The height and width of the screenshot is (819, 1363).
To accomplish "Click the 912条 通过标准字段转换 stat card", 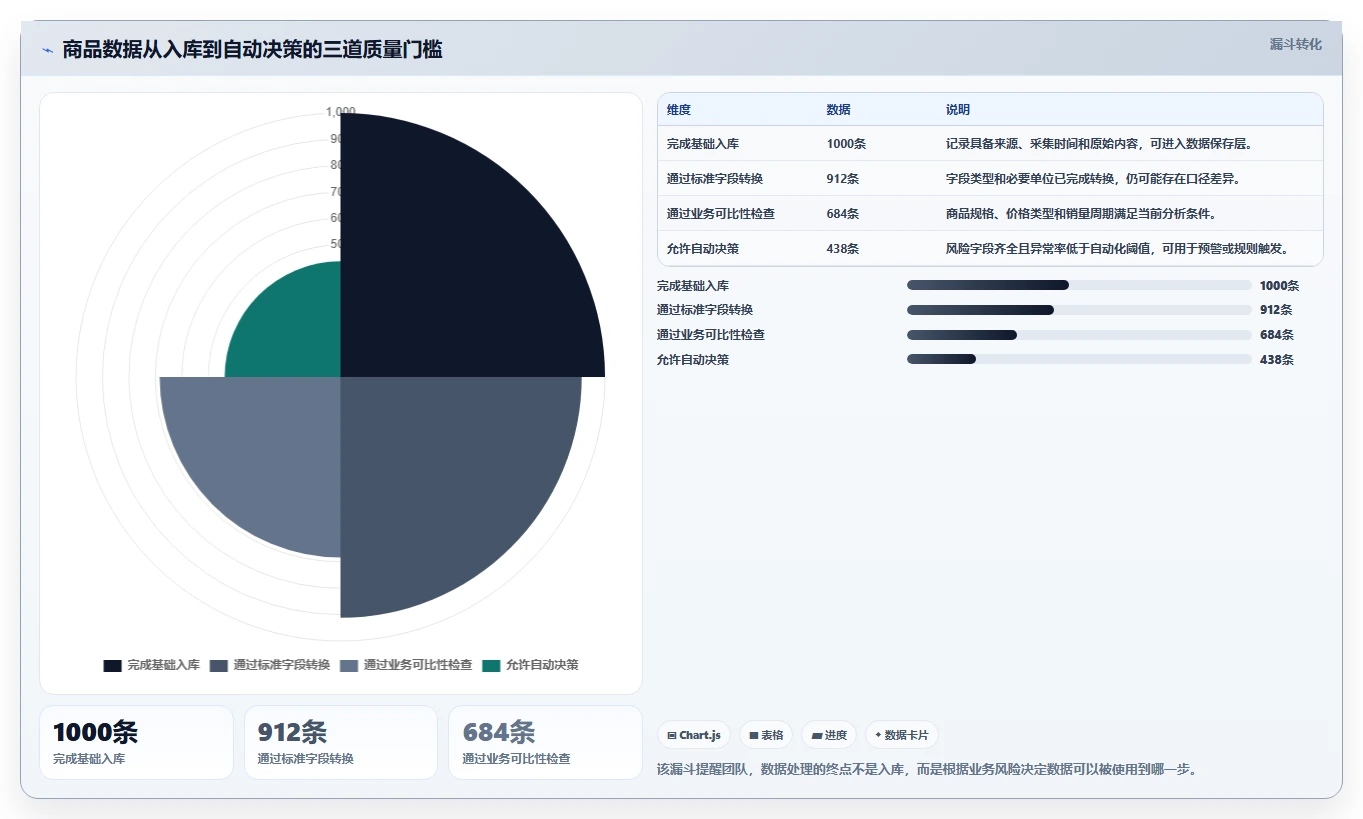I will click(x=341, y=742).
